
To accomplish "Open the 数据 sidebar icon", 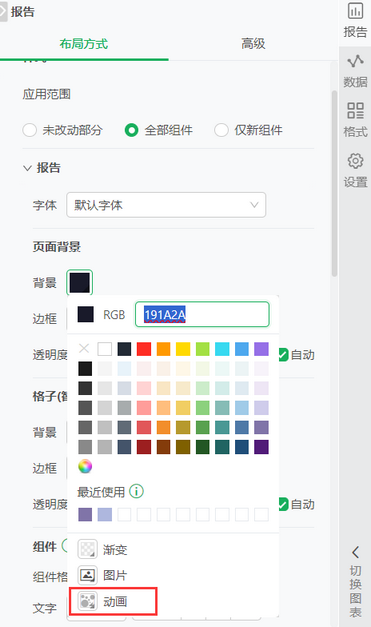I will coord(355,61).
